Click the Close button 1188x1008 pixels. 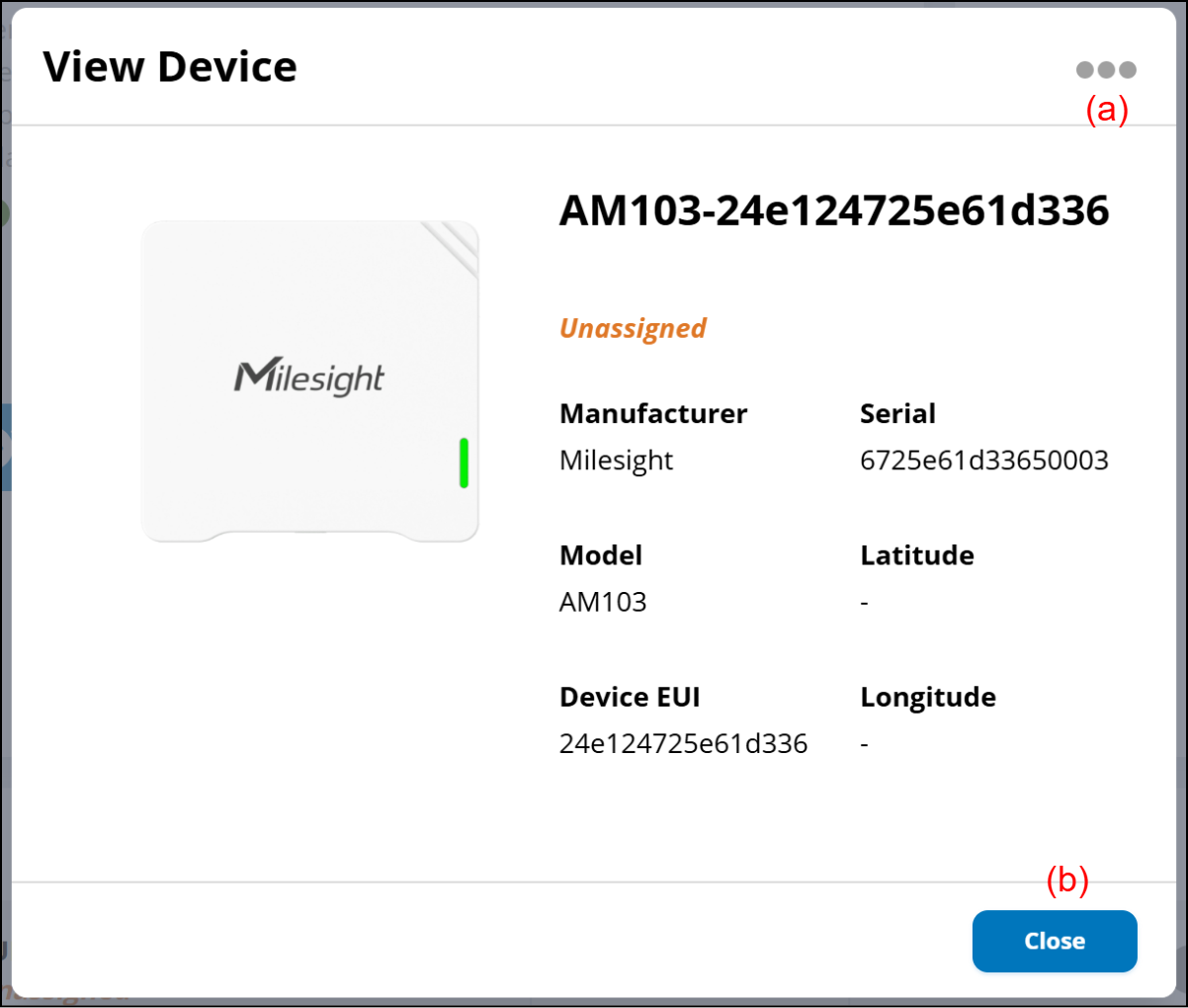tap(1054, 941)
